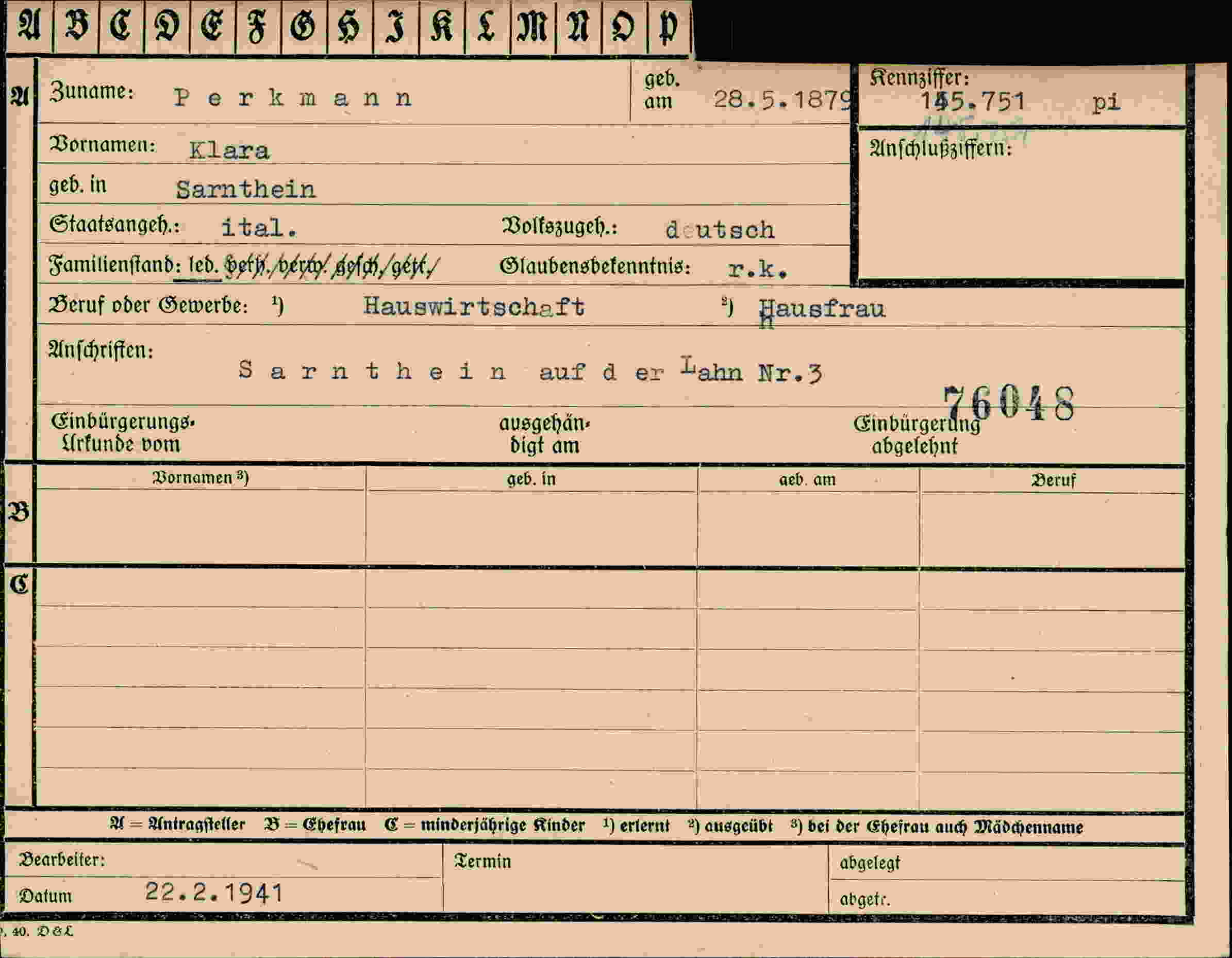This screenshot has width=1232, height=958.
Task: Click the "Einbürgerungs-Urkunde vom" label
Action: click(122, 432)
